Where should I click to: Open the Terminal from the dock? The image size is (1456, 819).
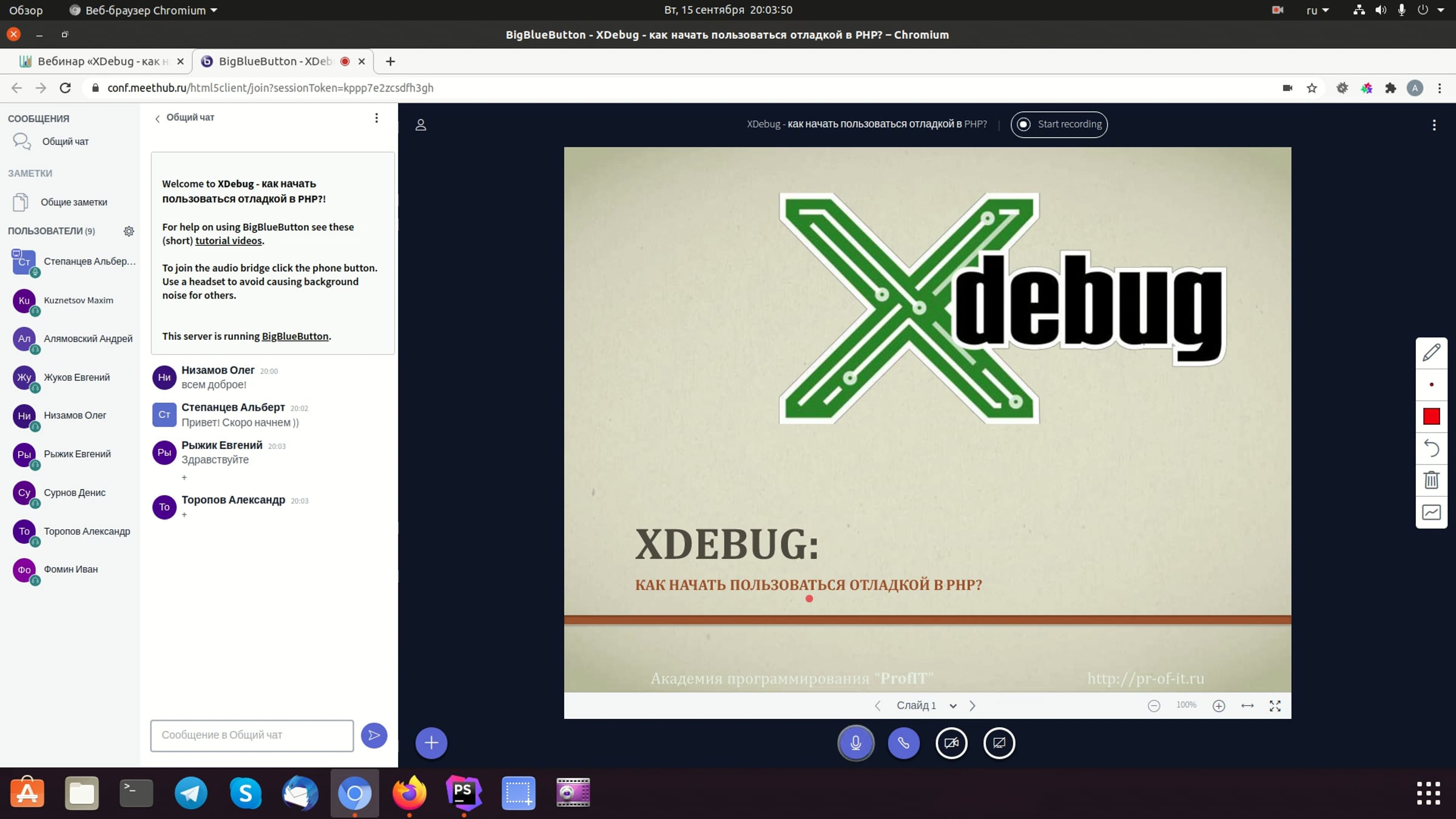coord(136,793)
